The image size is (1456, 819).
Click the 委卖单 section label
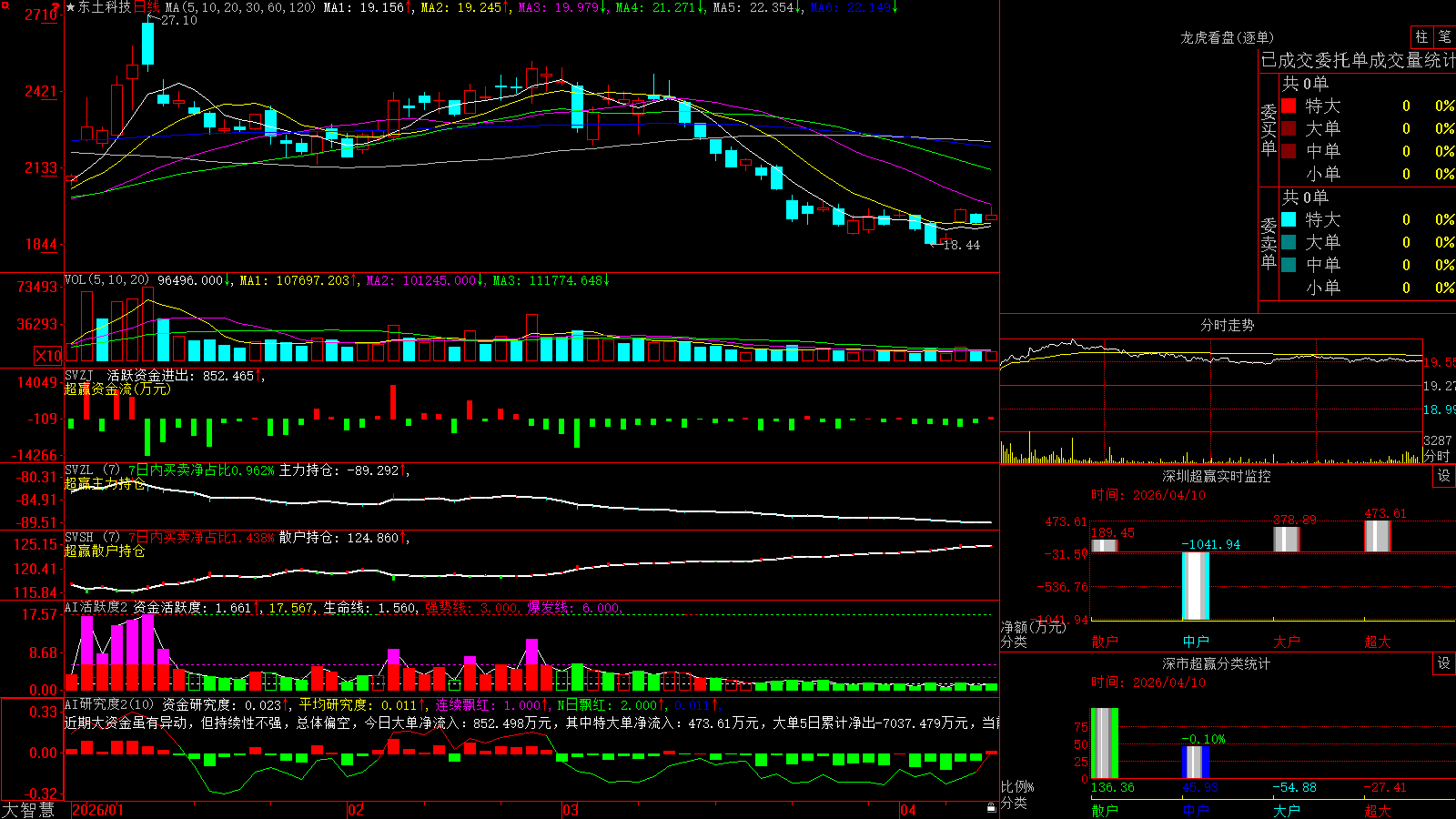[1269, 243]
